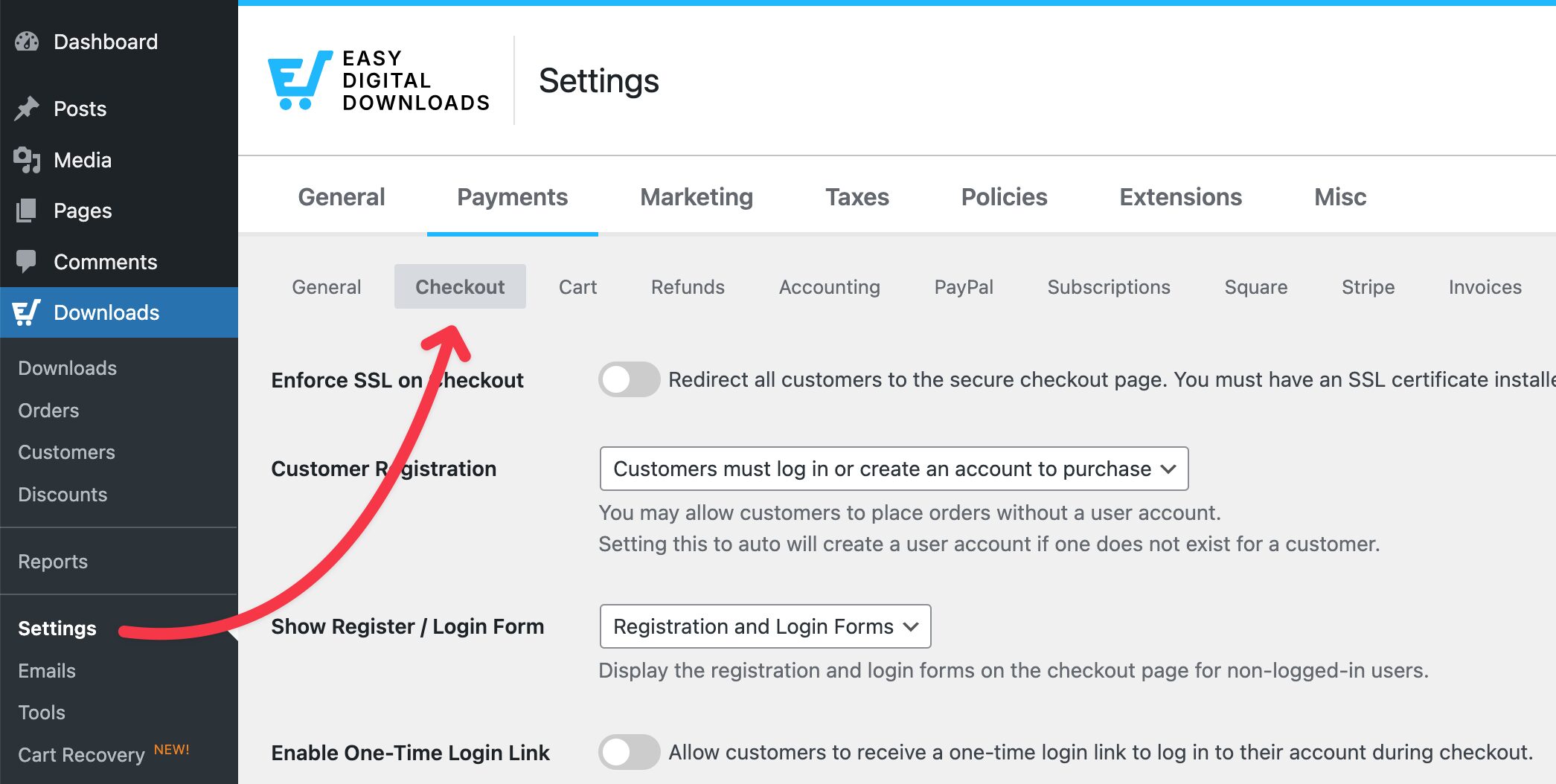Open the Settings submenu link
1556x784 pixels.
point(57,629)
